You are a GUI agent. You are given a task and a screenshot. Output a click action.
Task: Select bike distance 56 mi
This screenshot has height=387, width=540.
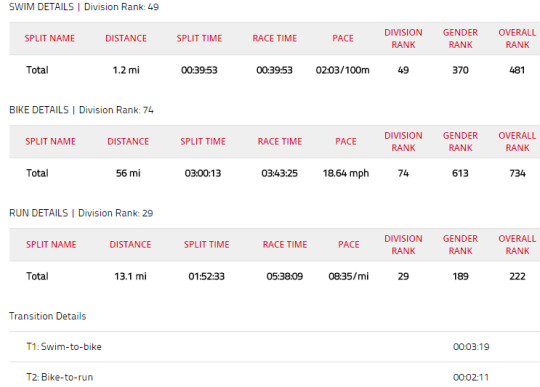[x=128, y=173]
